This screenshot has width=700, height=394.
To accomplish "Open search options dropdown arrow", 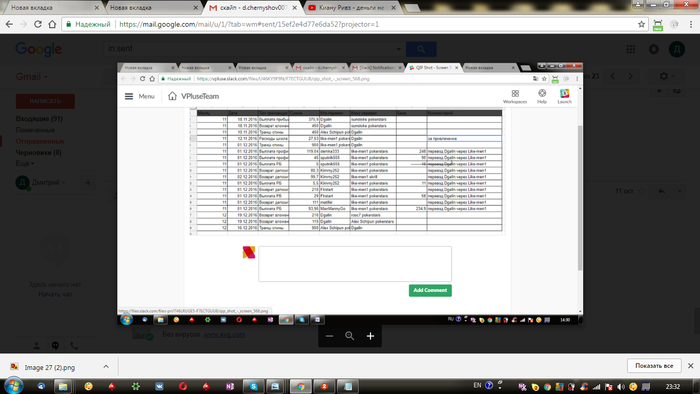I will point(398,49).
